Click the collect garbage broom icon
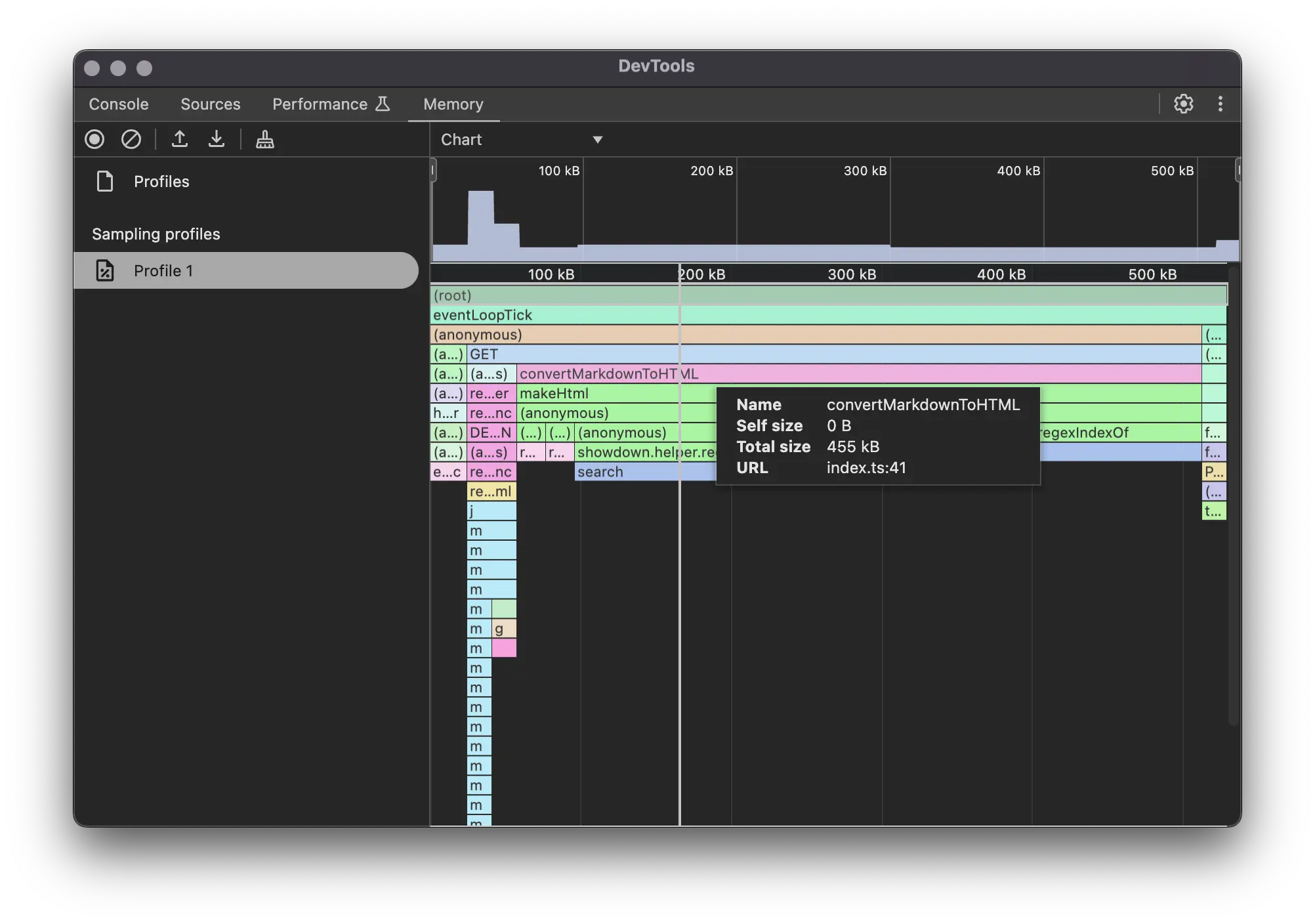 [265, 139]
